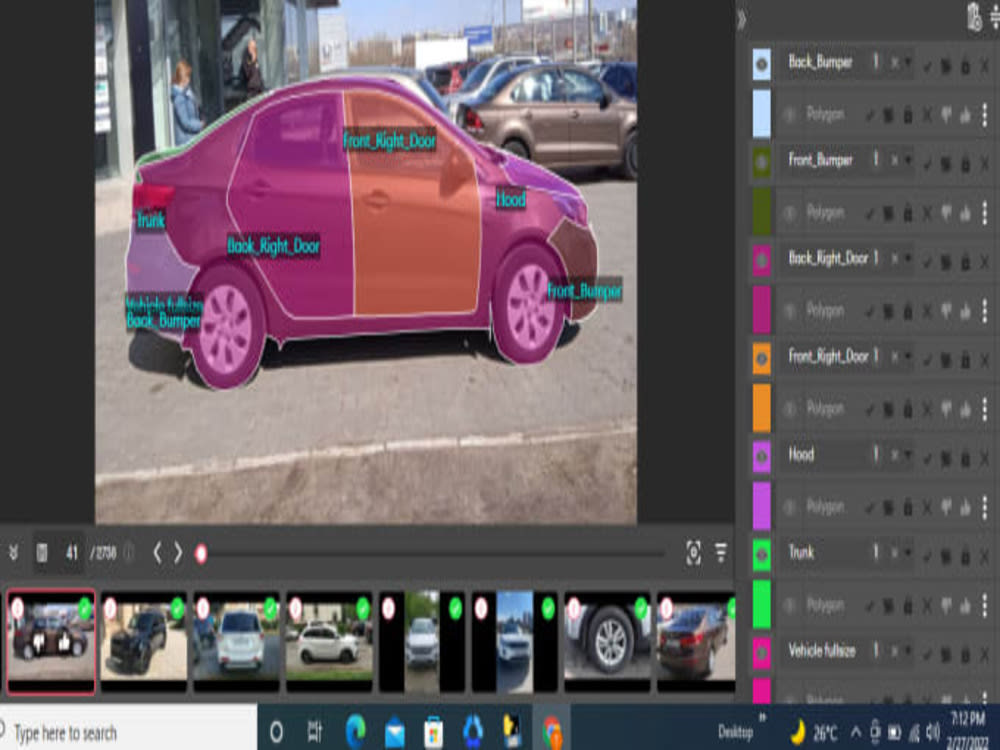Click the frame progress slider handle
Image resolution: width=1000 pixels, height=750 pixels.
201,554
